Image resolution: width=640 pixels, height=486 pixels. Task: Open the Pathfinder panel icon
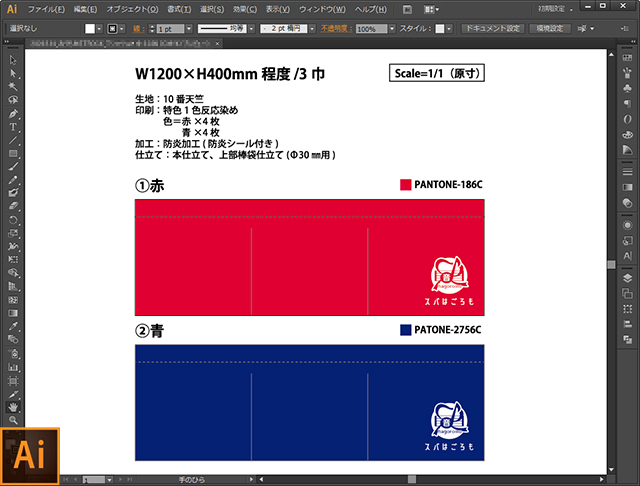pyautogui.click(x=627, y=340)
